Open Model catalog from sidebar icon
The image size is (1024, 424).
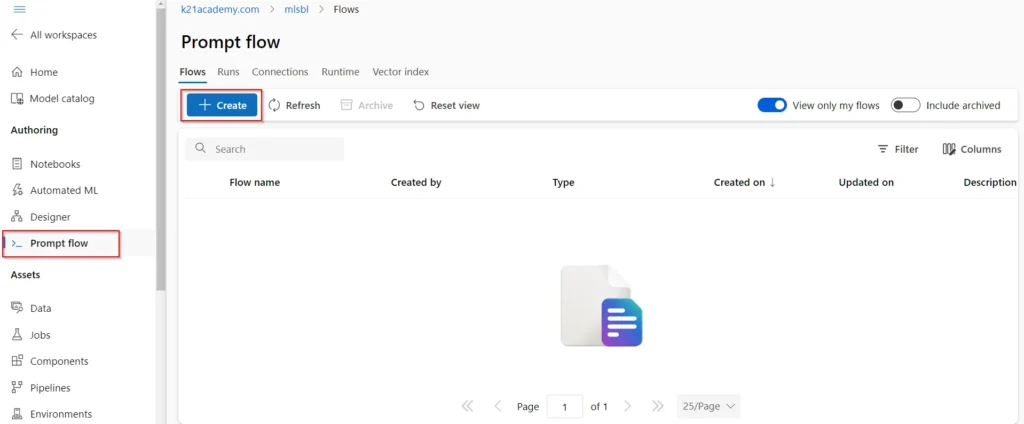point(17,99)
